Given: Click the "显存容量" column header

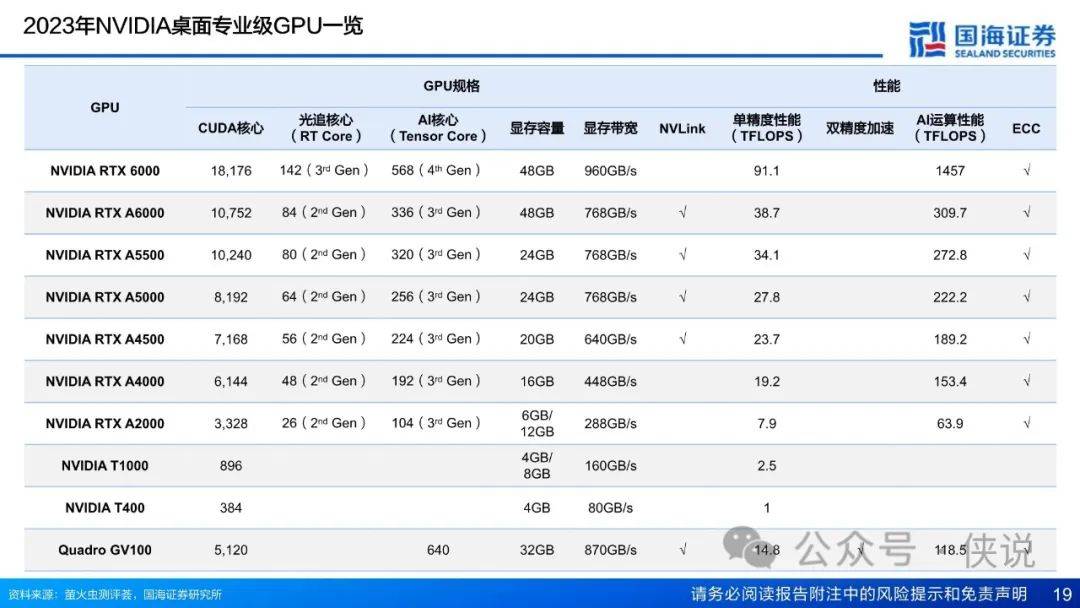Looking at the screenshot, I should (537, 128).
